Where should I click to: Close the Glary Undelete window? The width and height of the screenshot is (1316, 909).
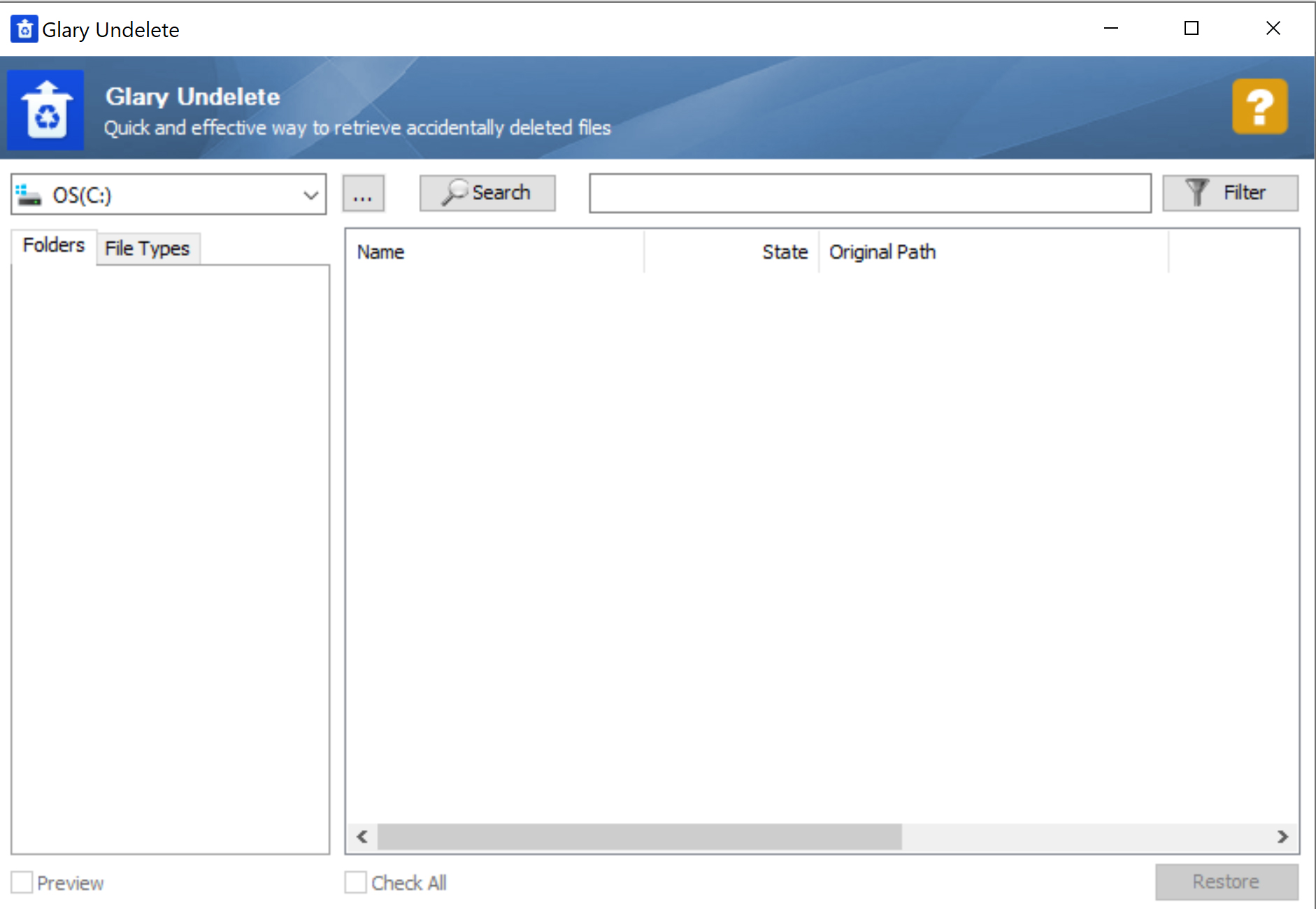1273,29
